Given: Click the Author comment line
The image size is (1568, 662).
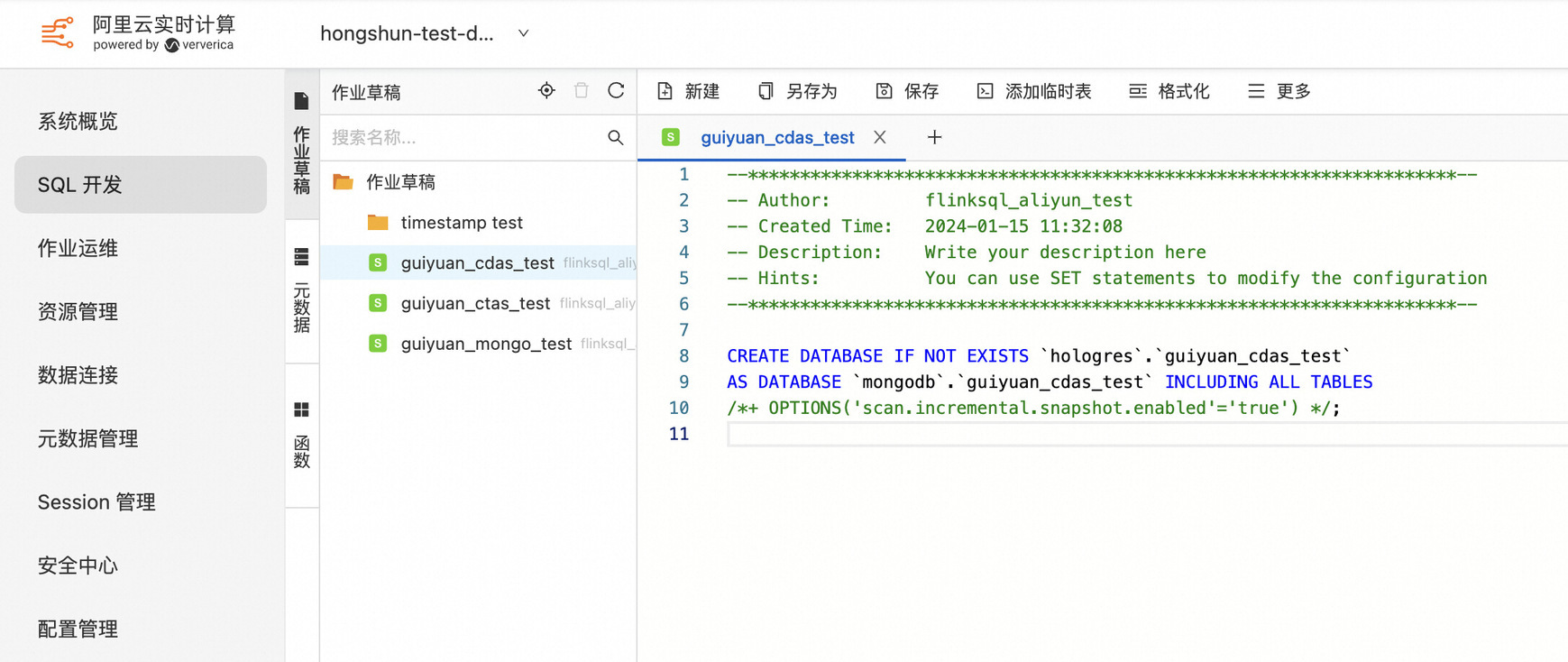Looking at the screenshot, I should [x=930, y=200].
